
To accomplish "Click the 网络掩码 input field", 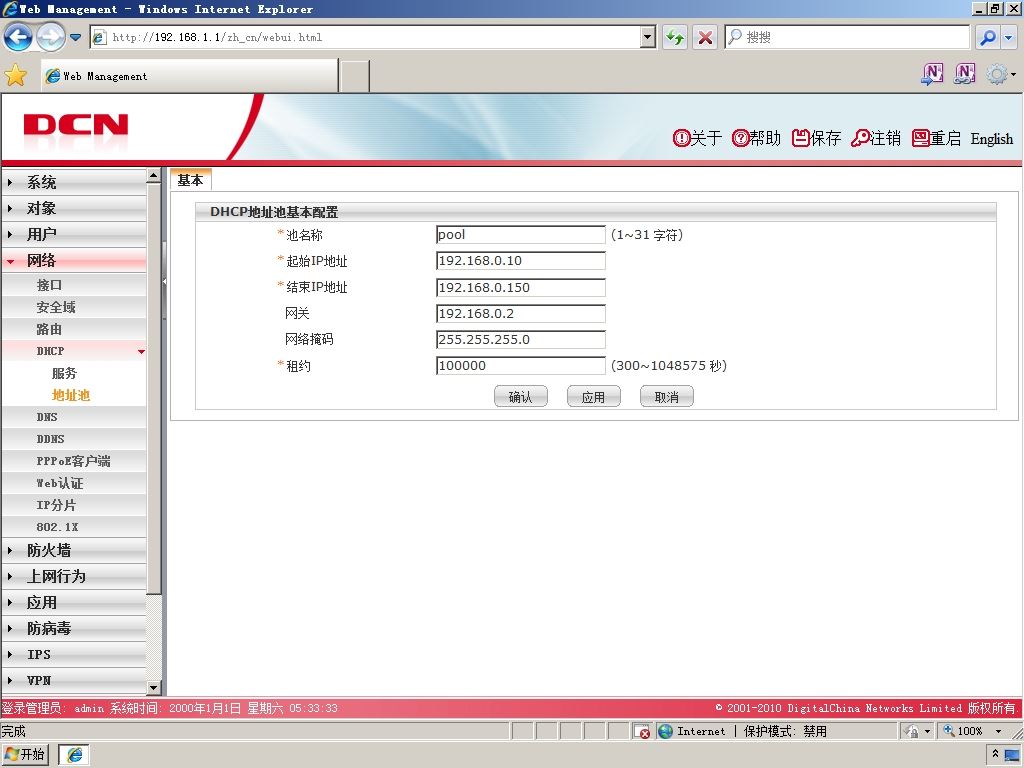I will (520, 340).
